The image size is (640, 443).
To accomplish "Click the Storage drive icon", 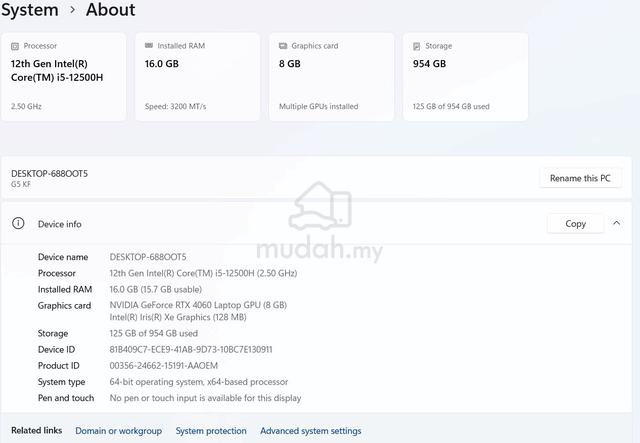I will click(416, 46).
